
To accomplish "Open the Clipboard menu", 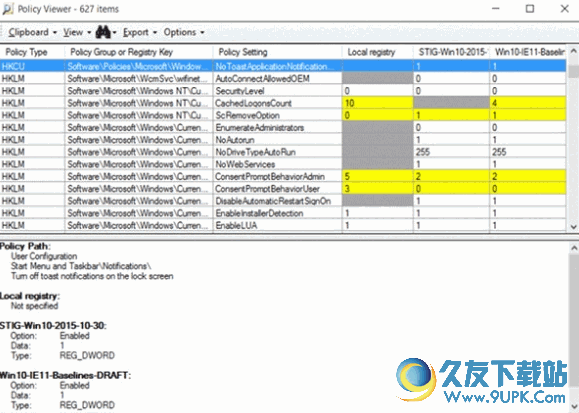I will pyautogui.click(x=28, y=33).
